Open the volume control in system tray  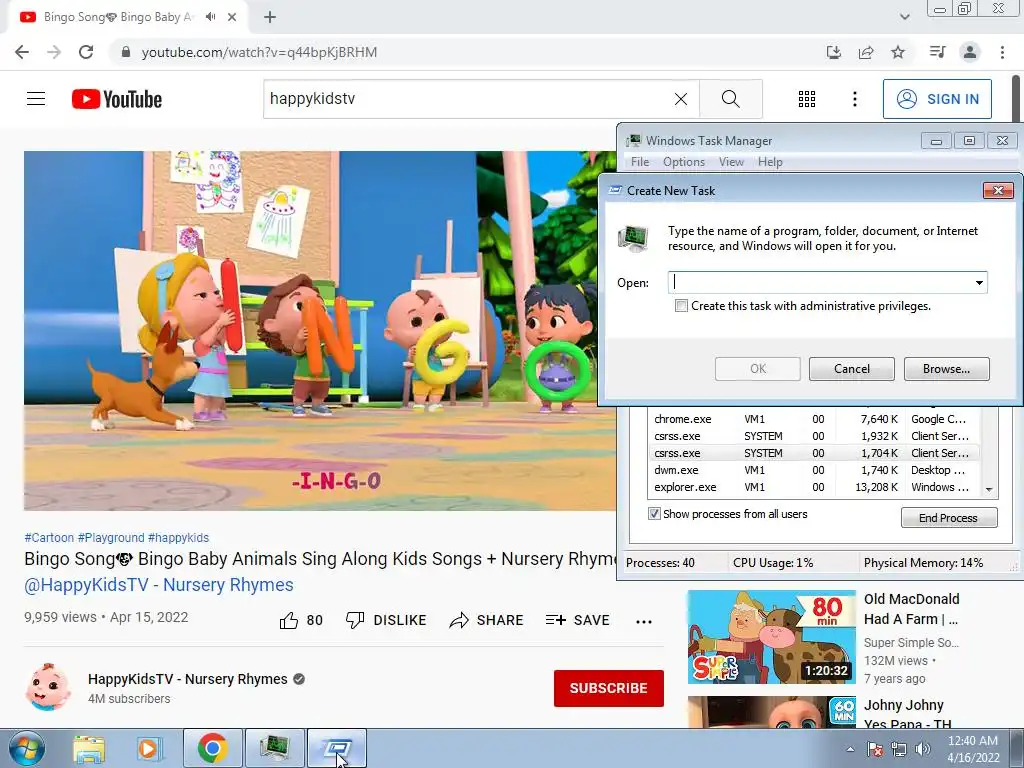[x=923, y=749]
